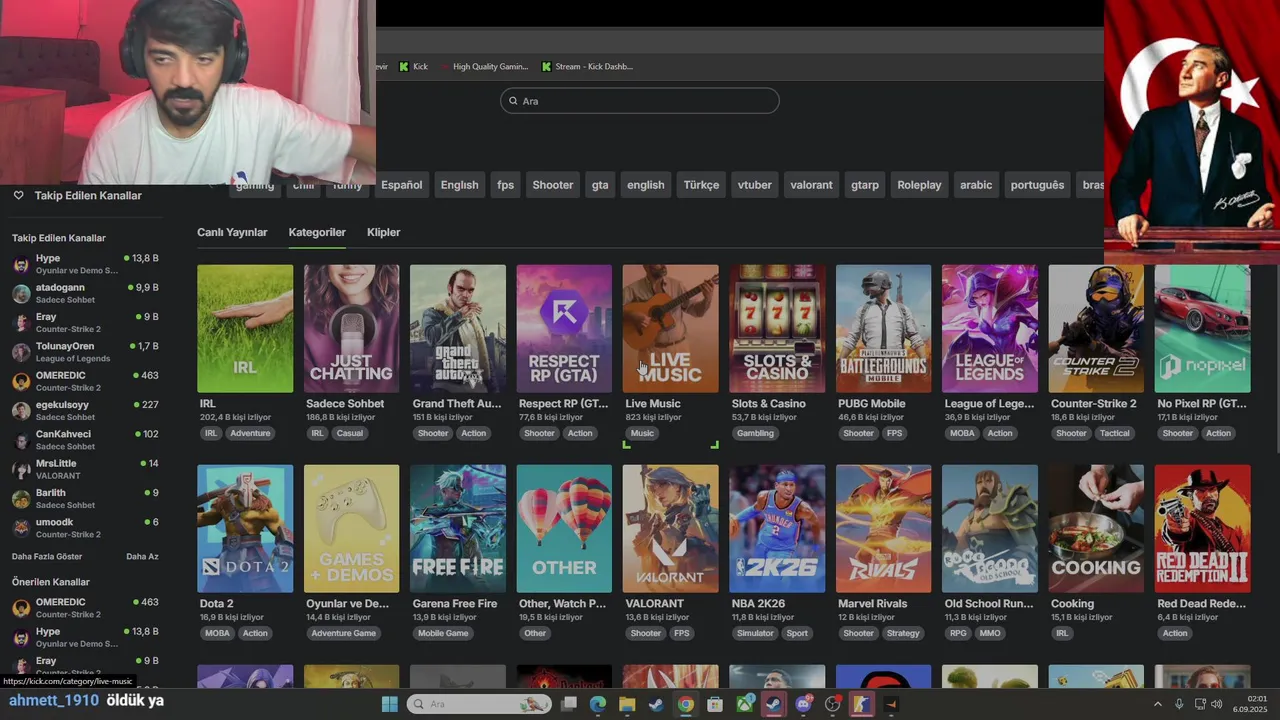Click the Ara search field on Kick

point(640,101)
